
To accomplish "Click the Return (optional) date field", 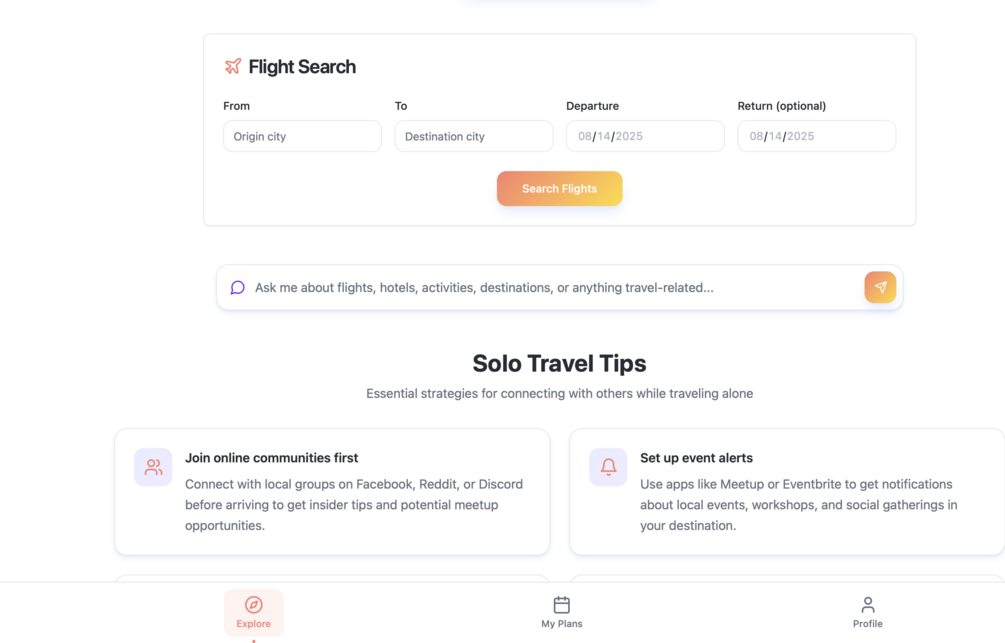I will tap(816, 136).
